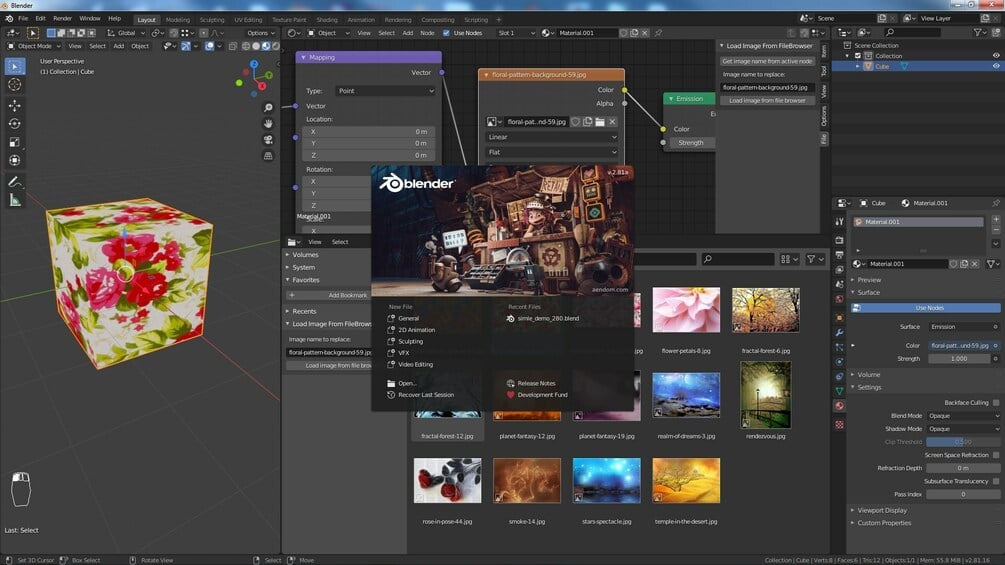This screenshot has width=1005, height=565.
Task: Toggle the camera view icon in viewport
Action: 268,140
